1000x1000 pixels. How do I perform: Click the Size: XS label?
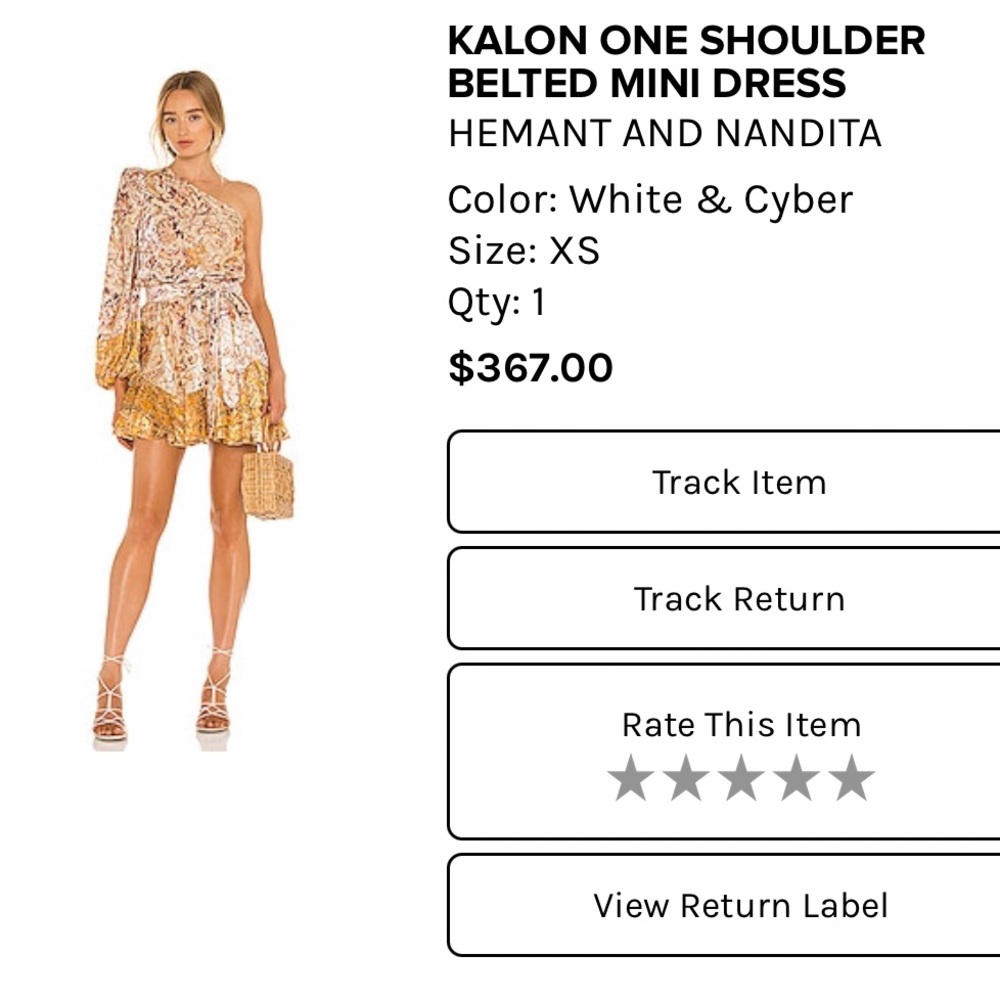pyautogui.click(x=523, y=250)
